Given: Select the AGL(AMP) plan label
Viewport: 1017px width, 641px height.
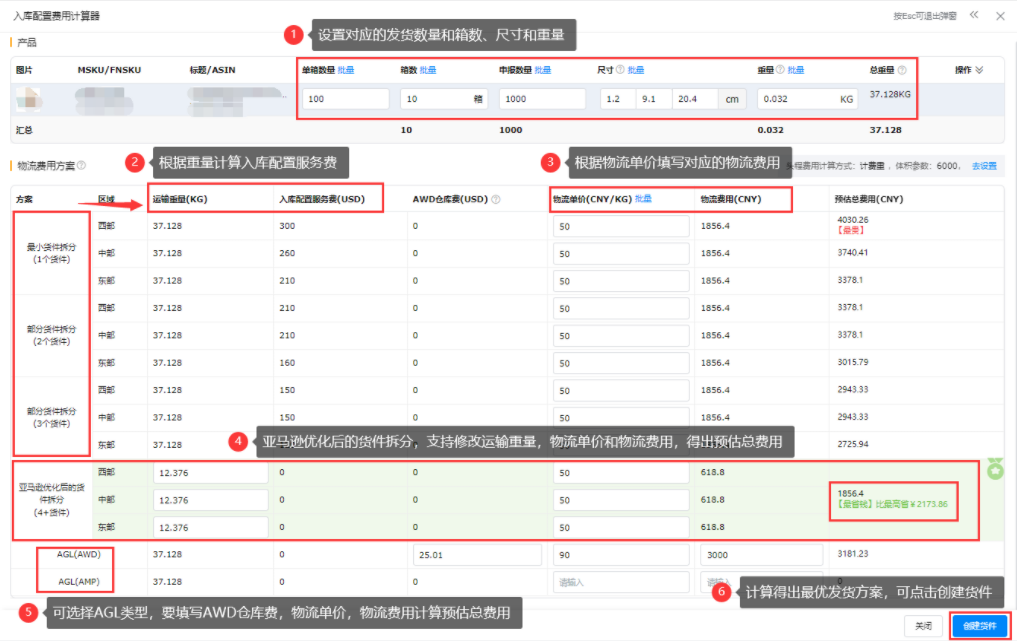Looking at the screenshot, I should [x=78, y=582].
